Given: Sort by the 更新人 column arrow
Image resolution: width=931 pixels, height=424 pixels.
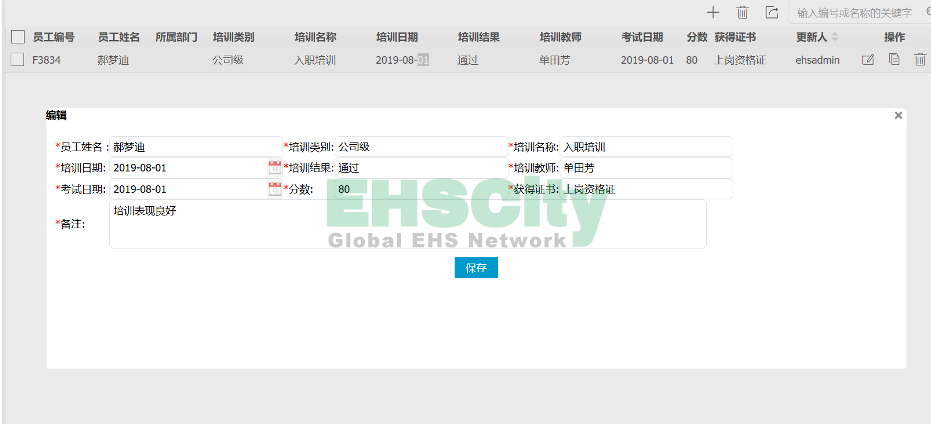Looking at the screenshot, I should click(x=834, y=37).
